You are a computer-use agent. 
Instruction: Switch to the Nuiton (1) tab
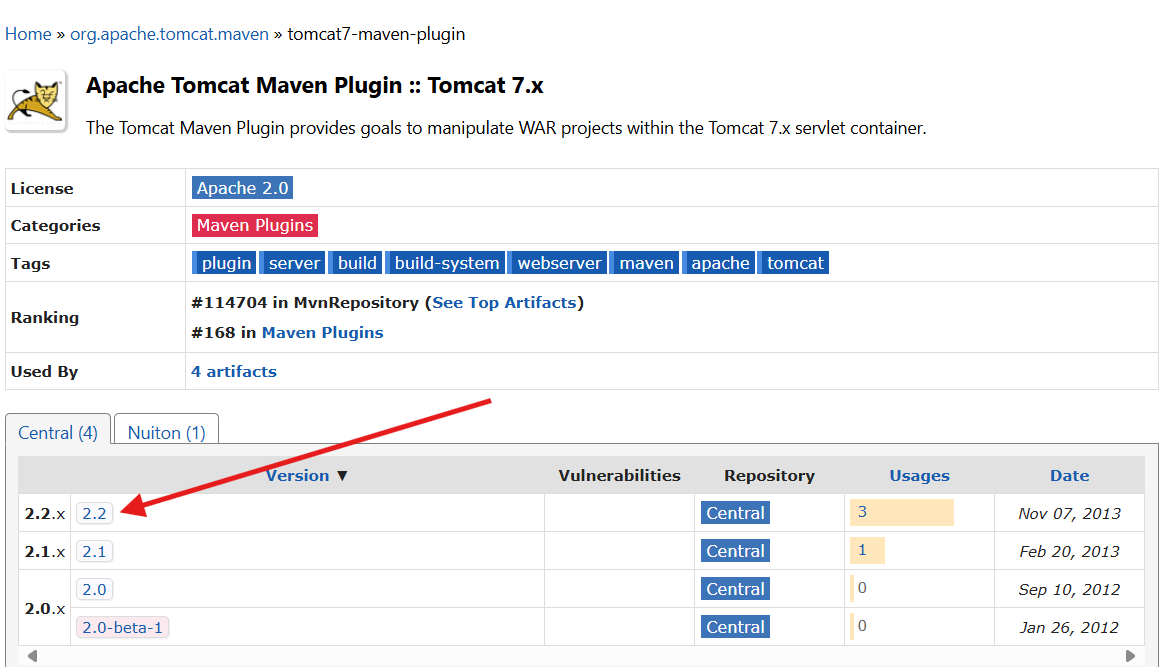166,433
